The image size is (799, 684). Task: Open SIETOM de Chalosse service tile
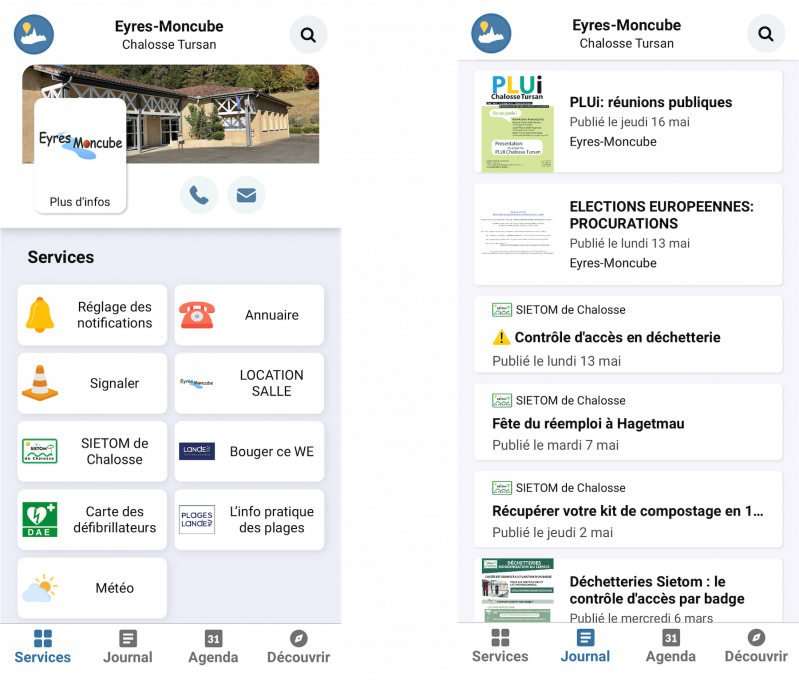pos(92,451)
